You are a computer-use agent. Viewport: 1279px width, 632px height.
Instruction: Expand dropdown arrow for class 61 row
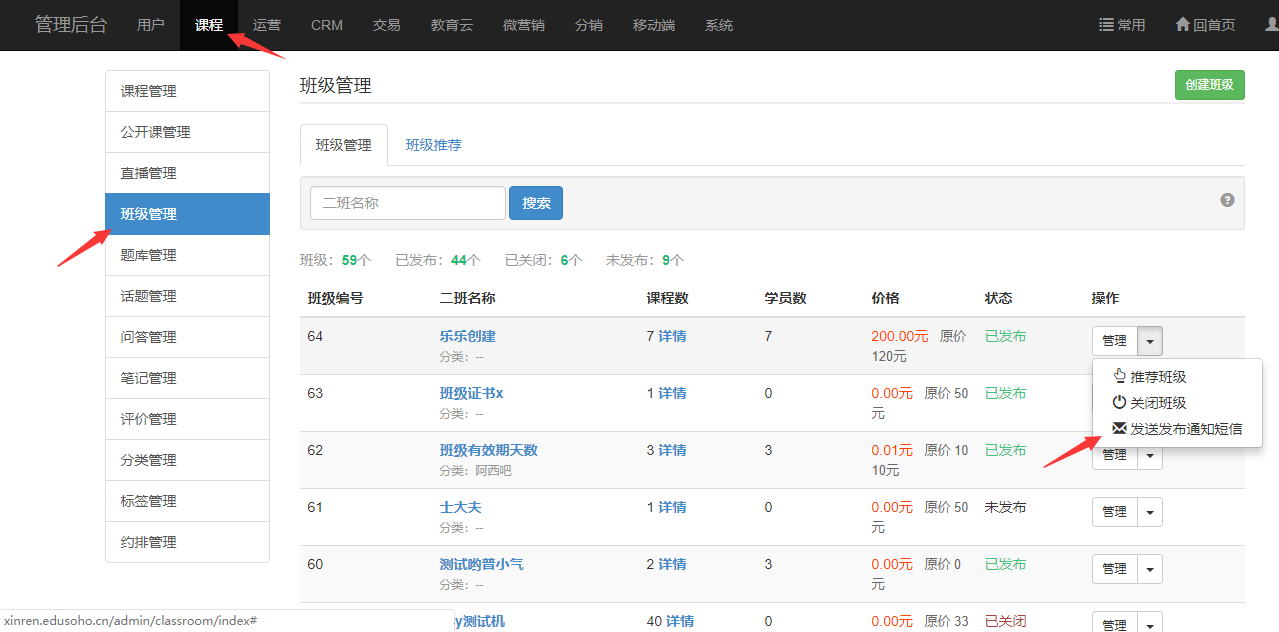pos(1150,512)
